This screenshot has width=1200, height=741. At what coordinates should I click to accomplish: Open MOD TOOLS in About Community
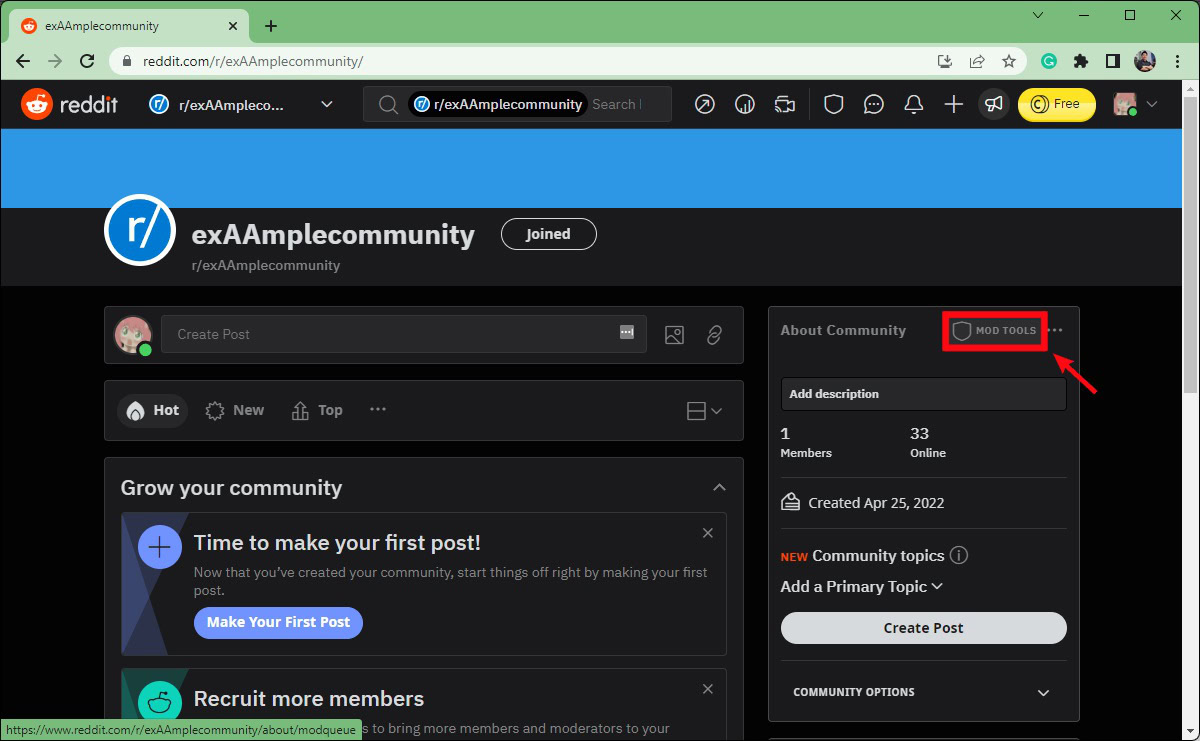[994, 330]
